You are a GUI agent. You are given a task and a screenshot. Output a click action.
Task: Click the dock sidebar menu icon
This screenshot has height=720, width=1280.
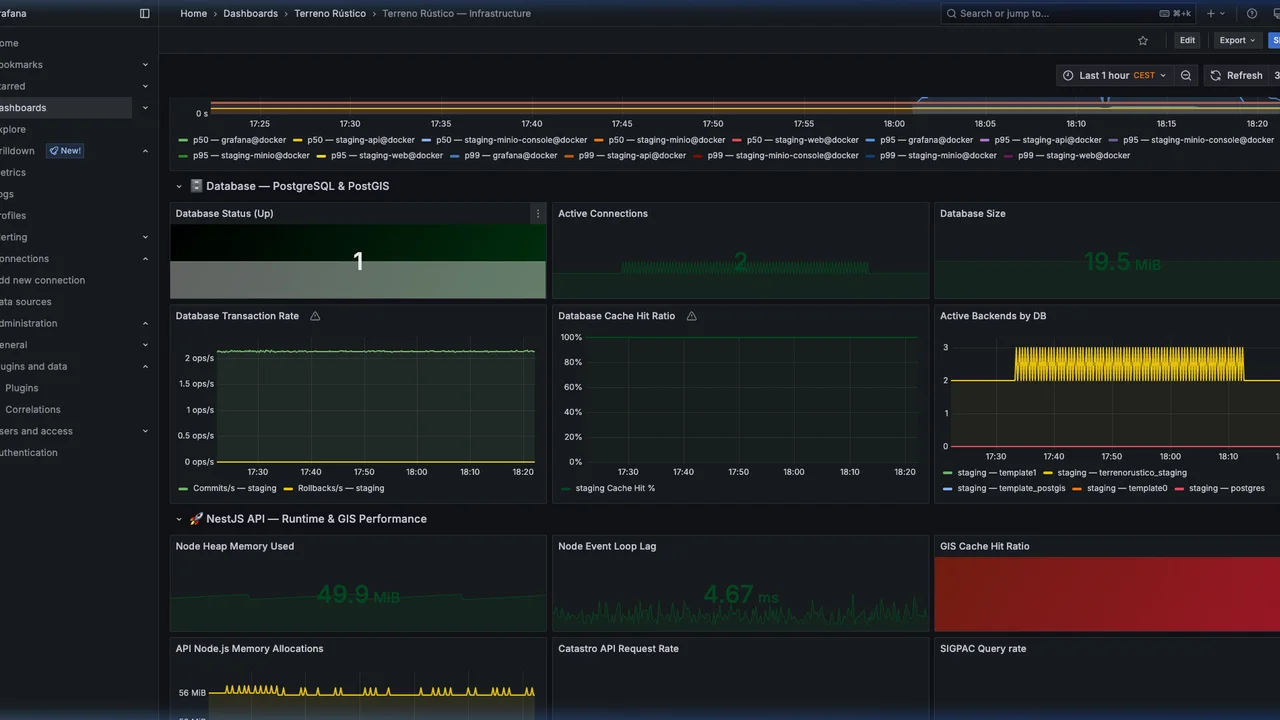pyautogui.click(x=145, y=14)
